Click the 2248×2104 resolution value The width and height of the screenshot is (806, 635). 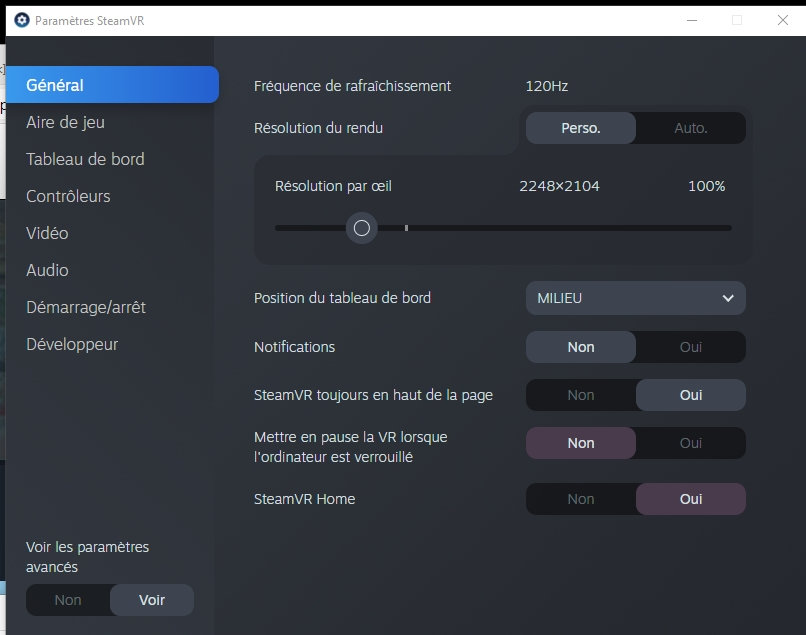[559, 186]
